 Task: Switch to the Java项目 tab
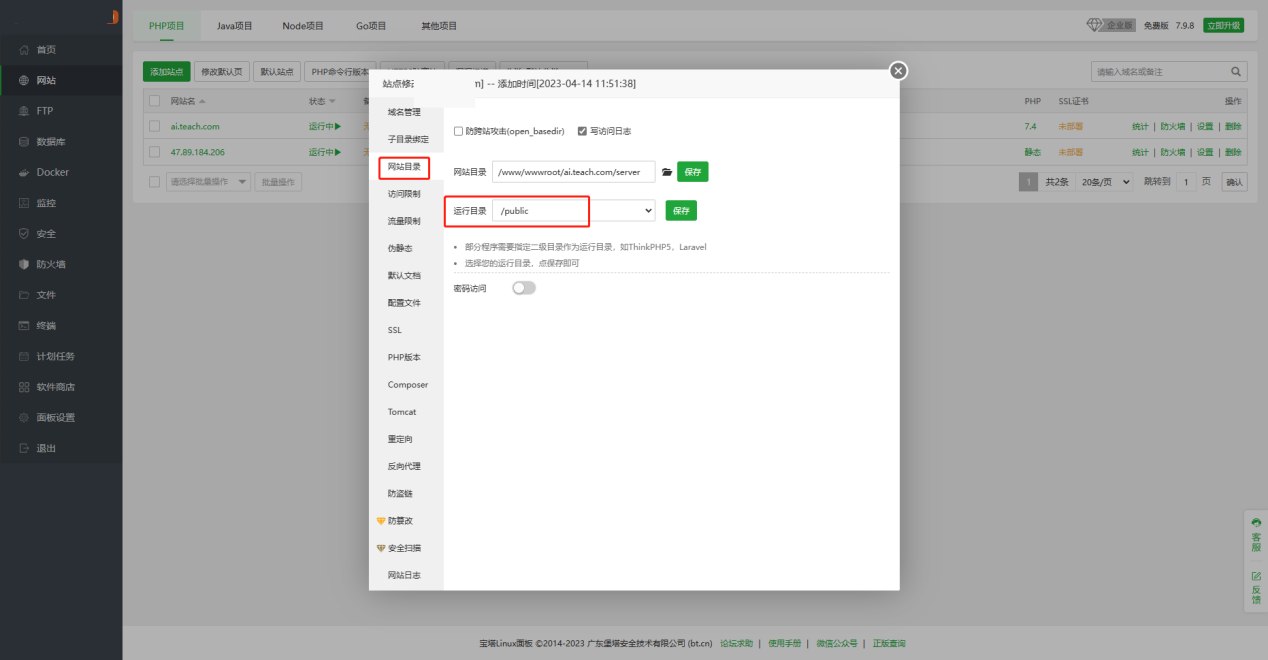(235, 25)
